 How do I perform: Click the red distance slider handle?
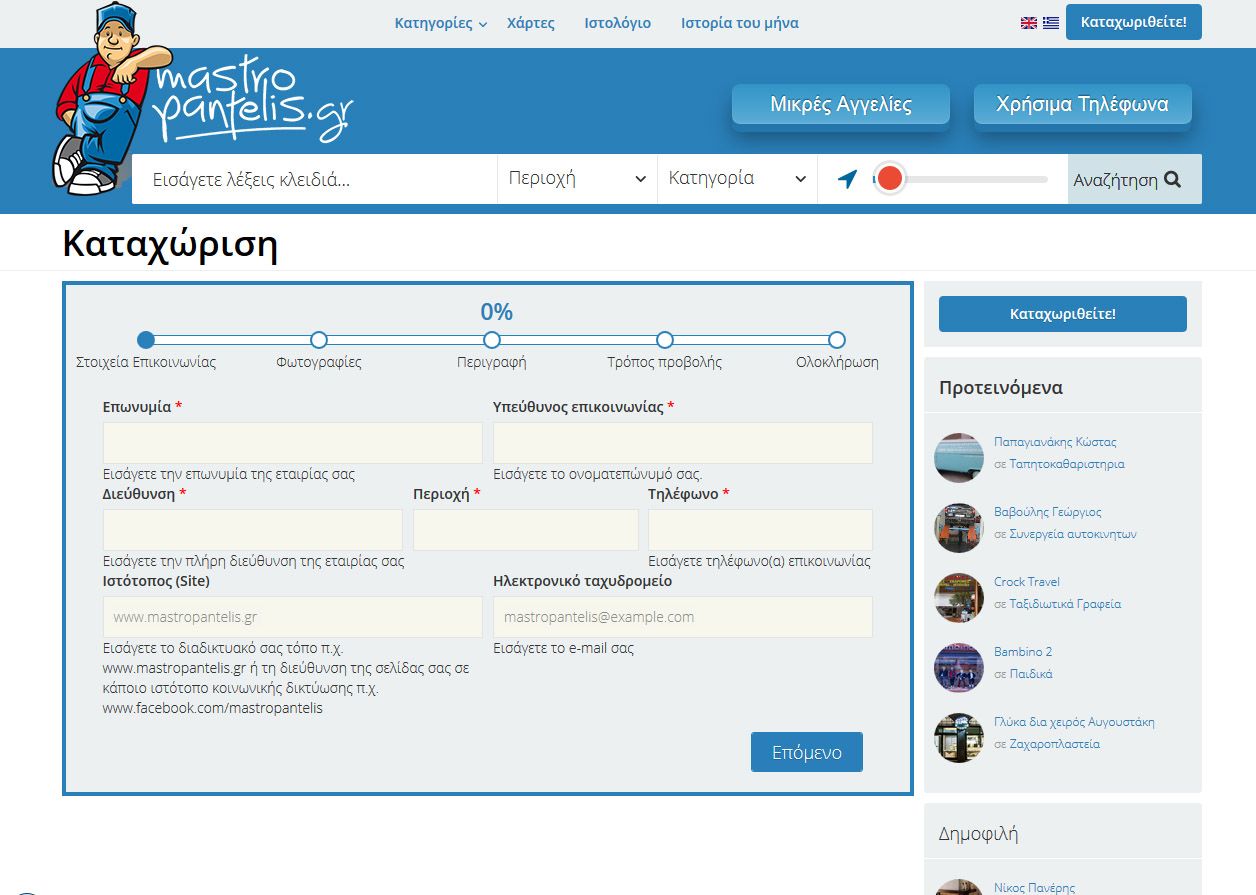(889, 179)
